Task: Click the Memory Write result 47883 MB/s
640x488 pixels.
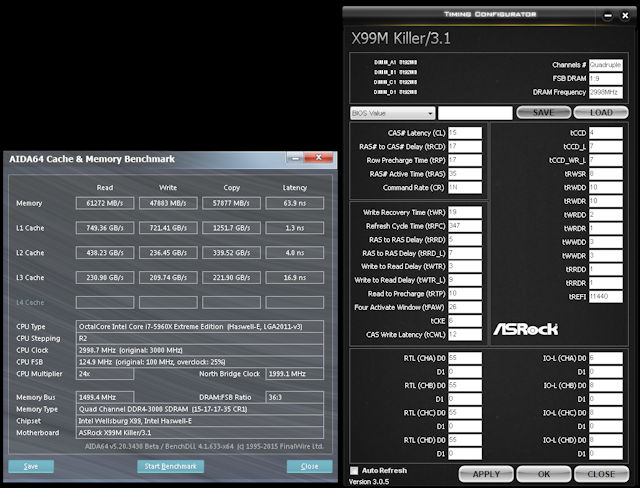Action: [168, 203]
